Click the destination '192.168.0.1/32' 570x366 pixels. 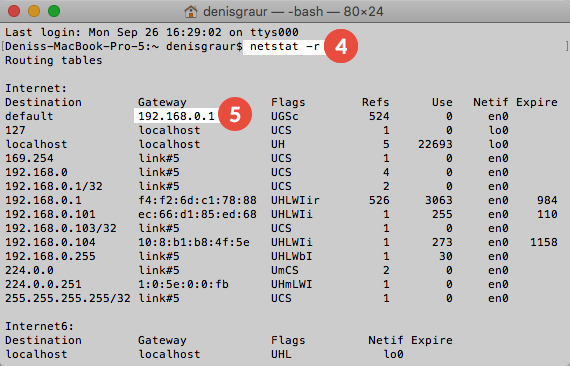click(x=54, y=186)
